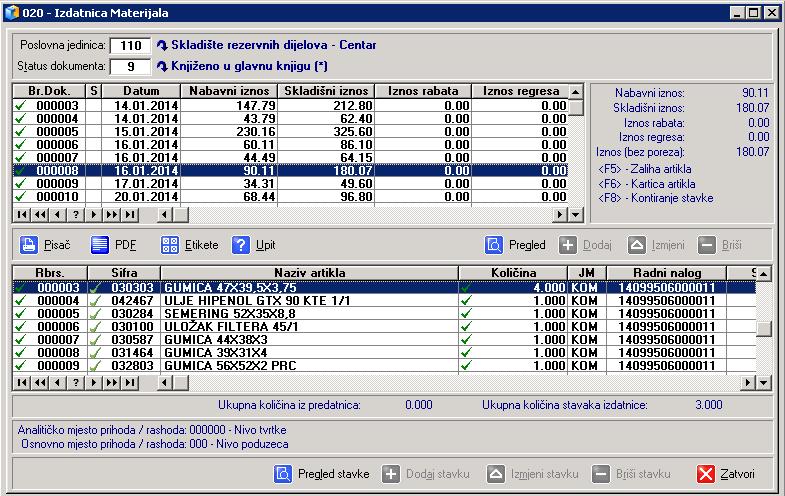Screen dimensions: 785x496
Task: Click the Radni nalog column header
Action: [x=666, y=273]
